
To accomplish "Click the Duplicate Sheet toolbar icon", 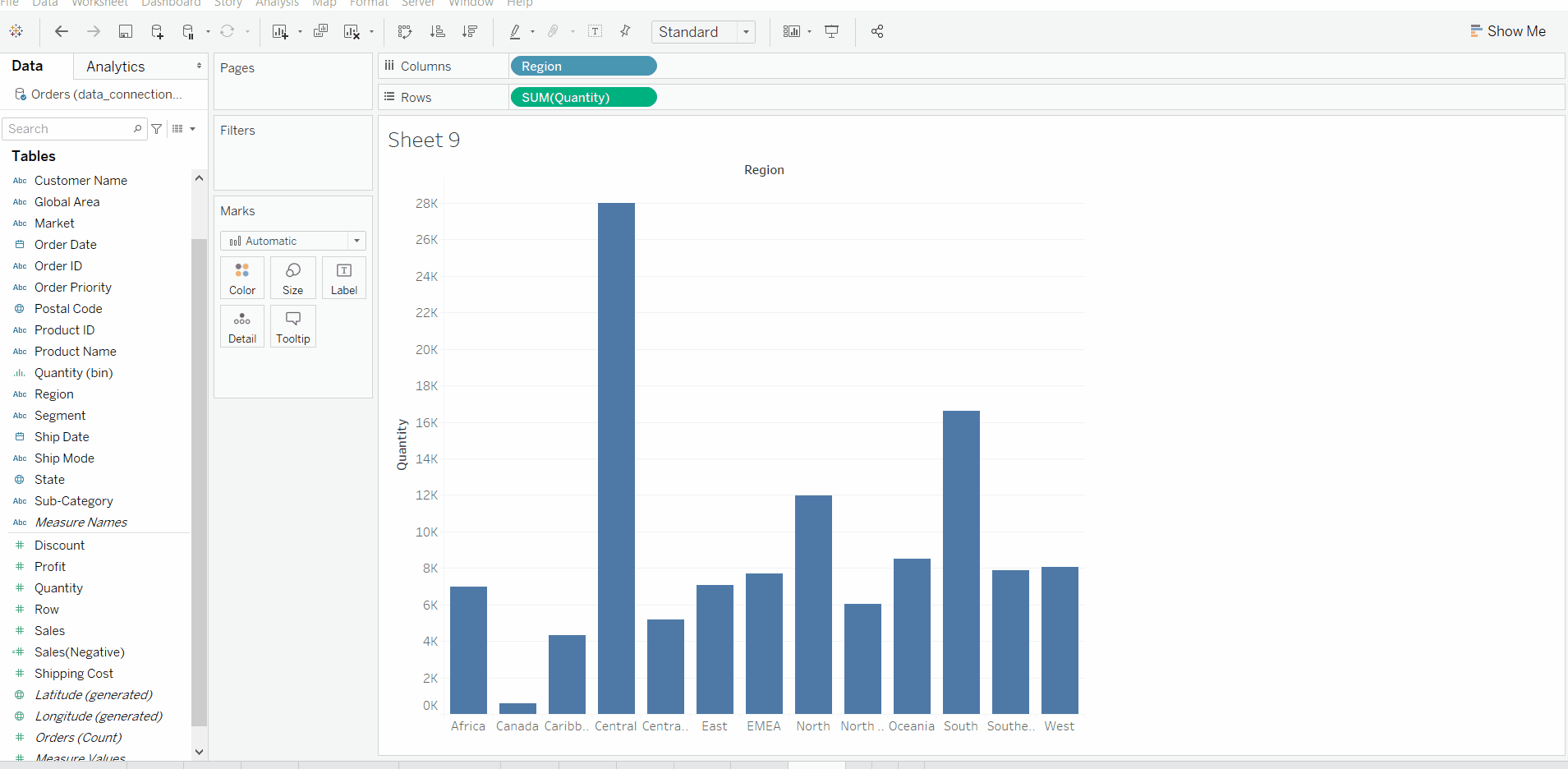I will pyautogui.click(x=320, y=31).
